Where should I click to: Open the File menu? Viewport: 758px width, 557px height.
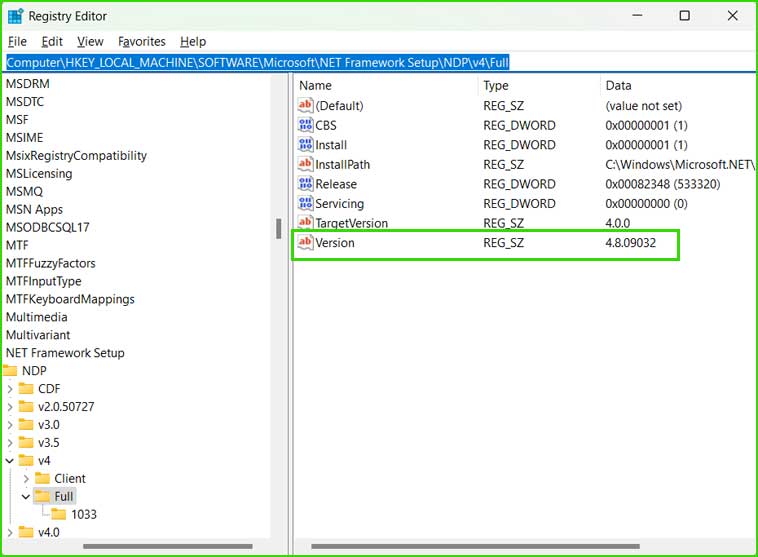pos(17,42)
